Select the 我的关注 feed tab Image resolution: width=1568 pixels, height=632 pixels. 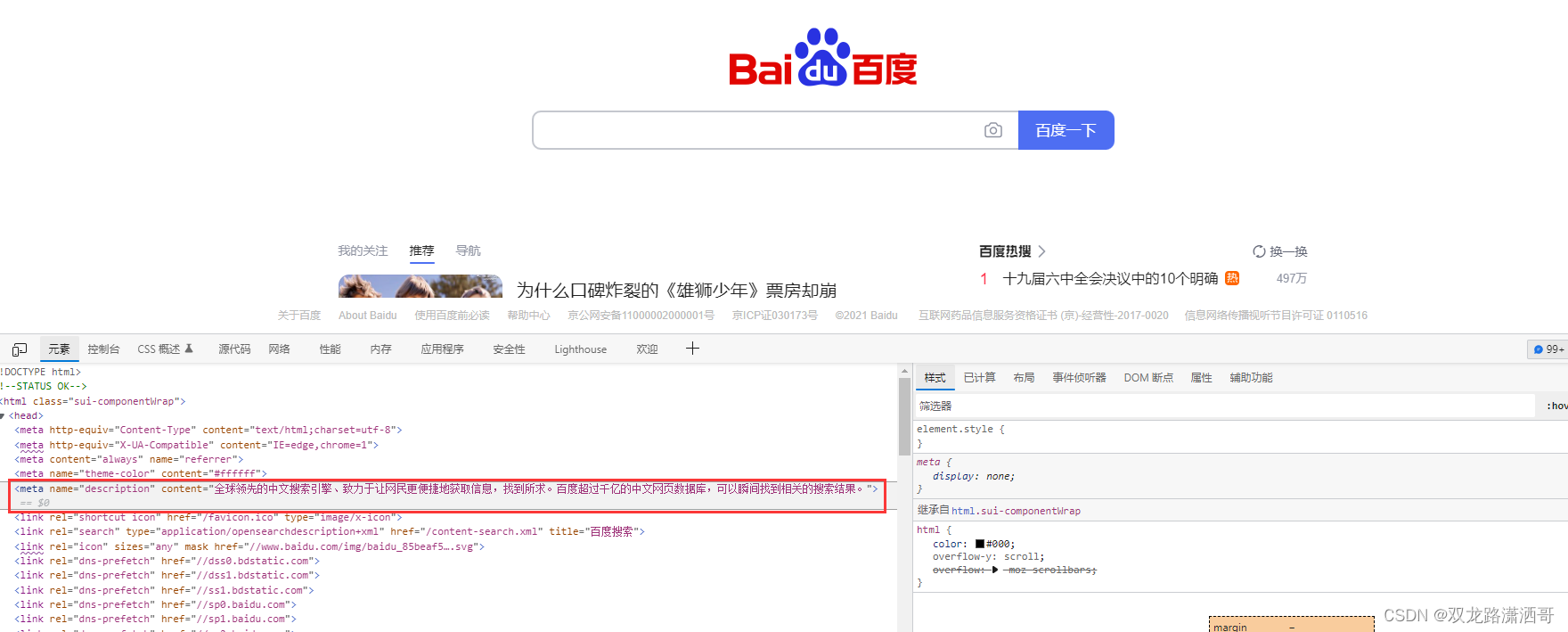coord(363,250)
